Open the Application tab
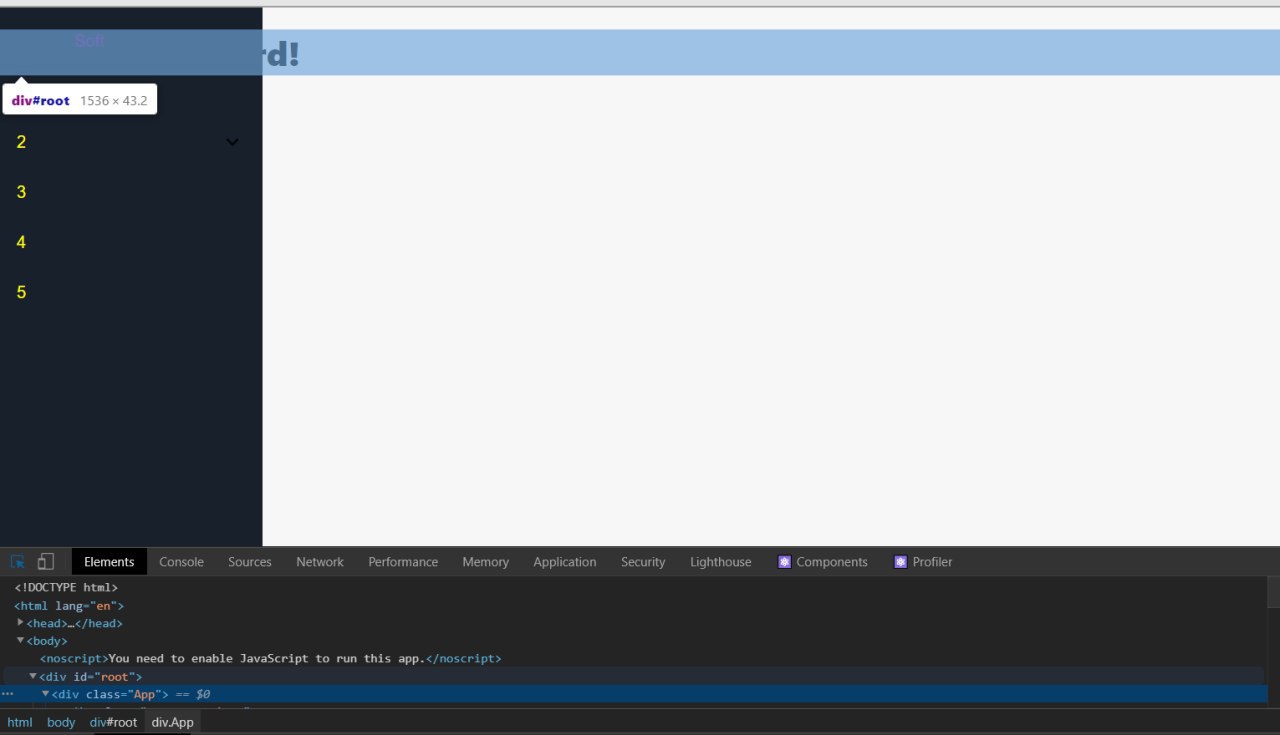The width and height of the screenshot is (1280, 735). point(565,562)
